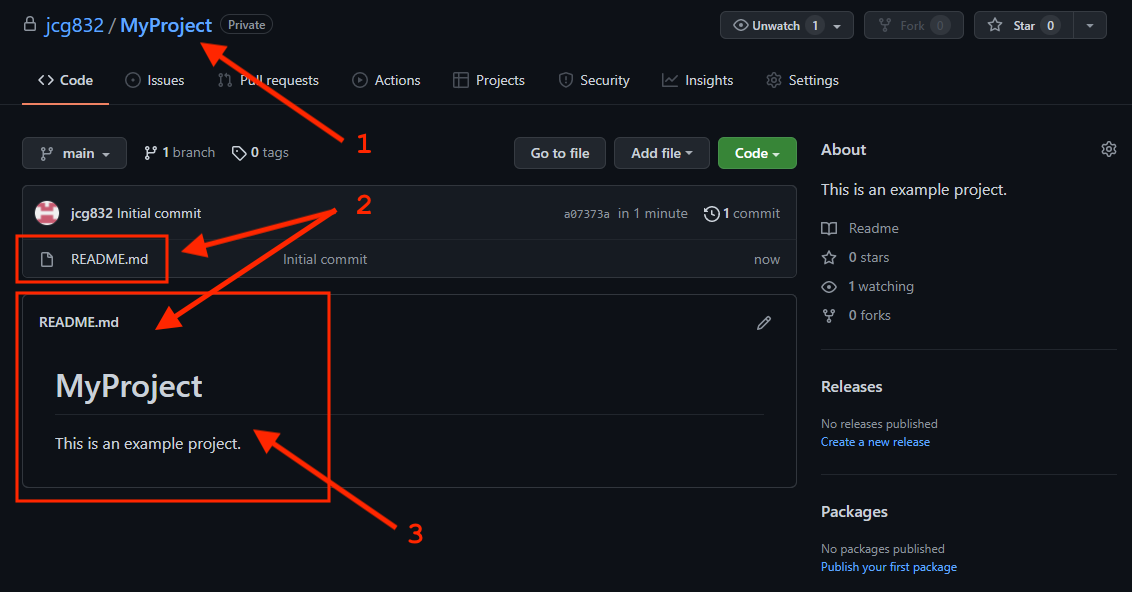Click the book icon beside Readme
Screen dimensions: 1132x592
coord(829,229)
